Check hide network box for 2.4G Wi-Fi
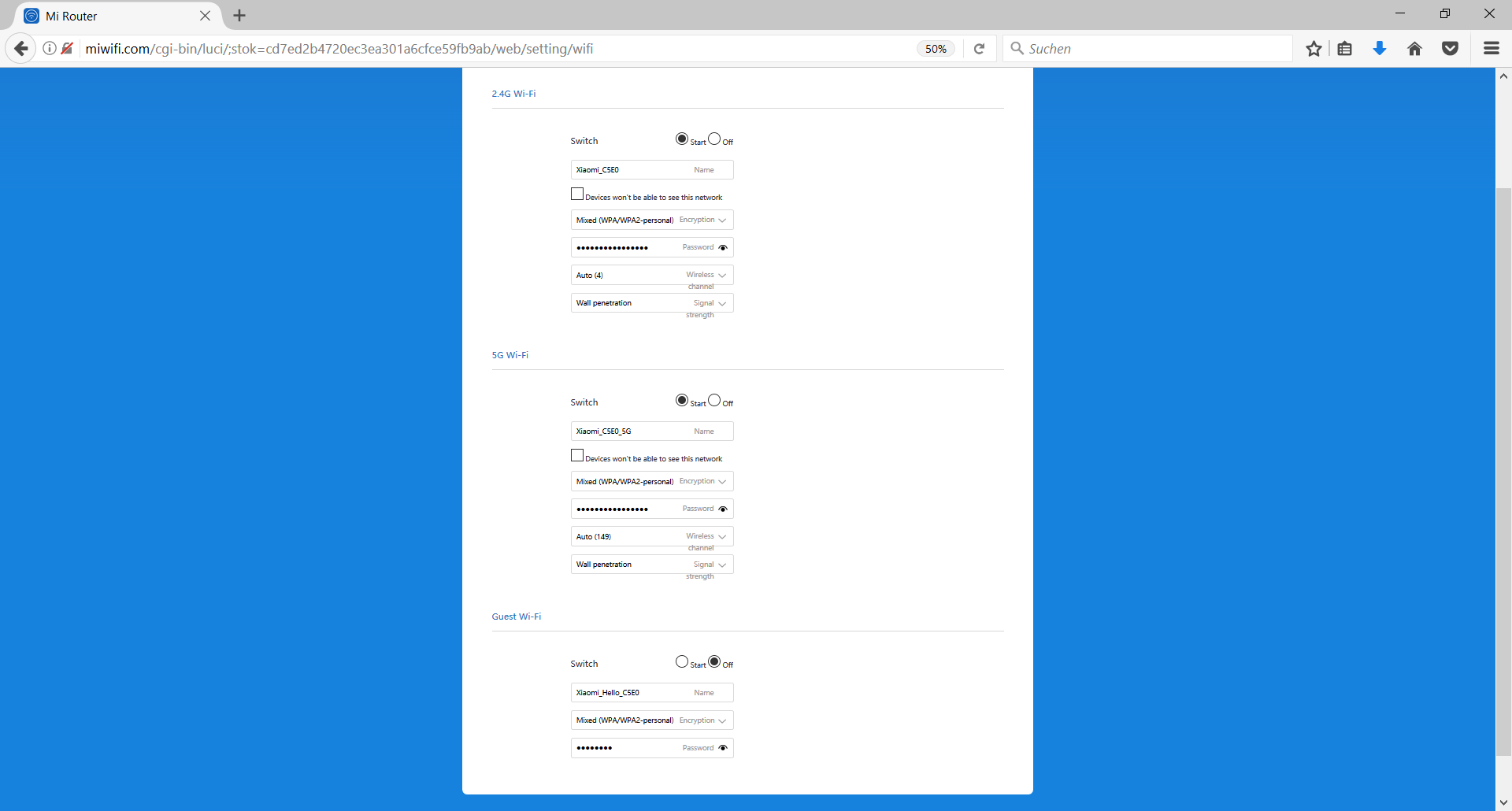The image size is (1512, 811). click(577, 194)
